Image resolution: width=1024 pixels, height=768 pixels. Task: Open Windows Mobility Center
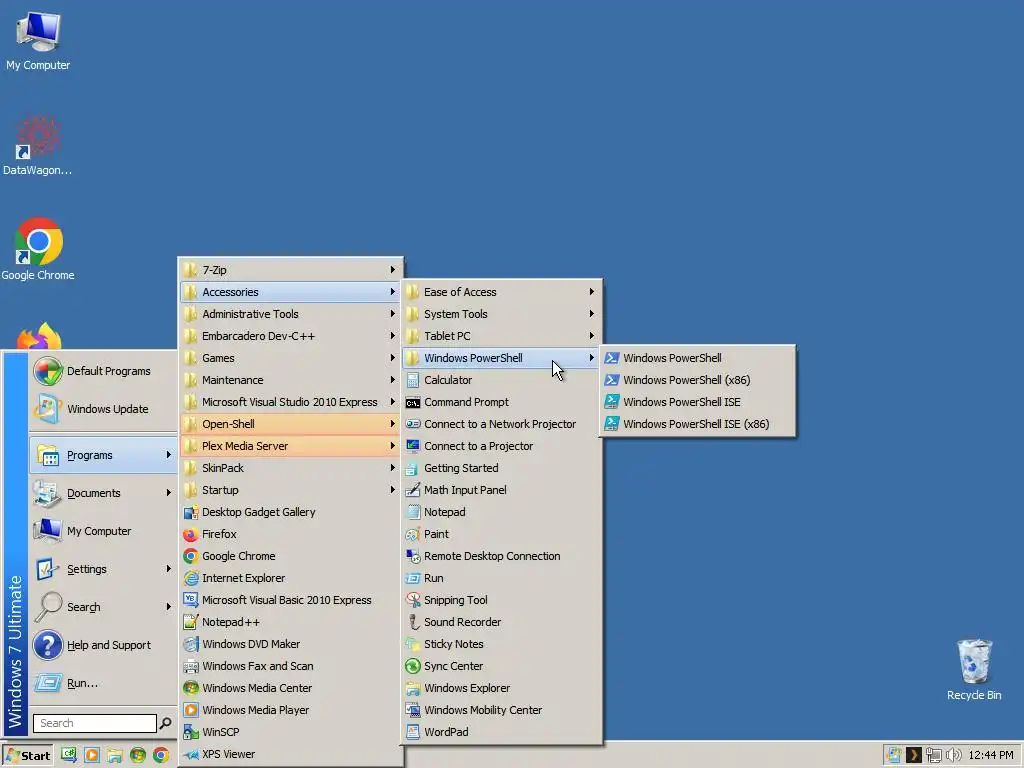[502, 710]
